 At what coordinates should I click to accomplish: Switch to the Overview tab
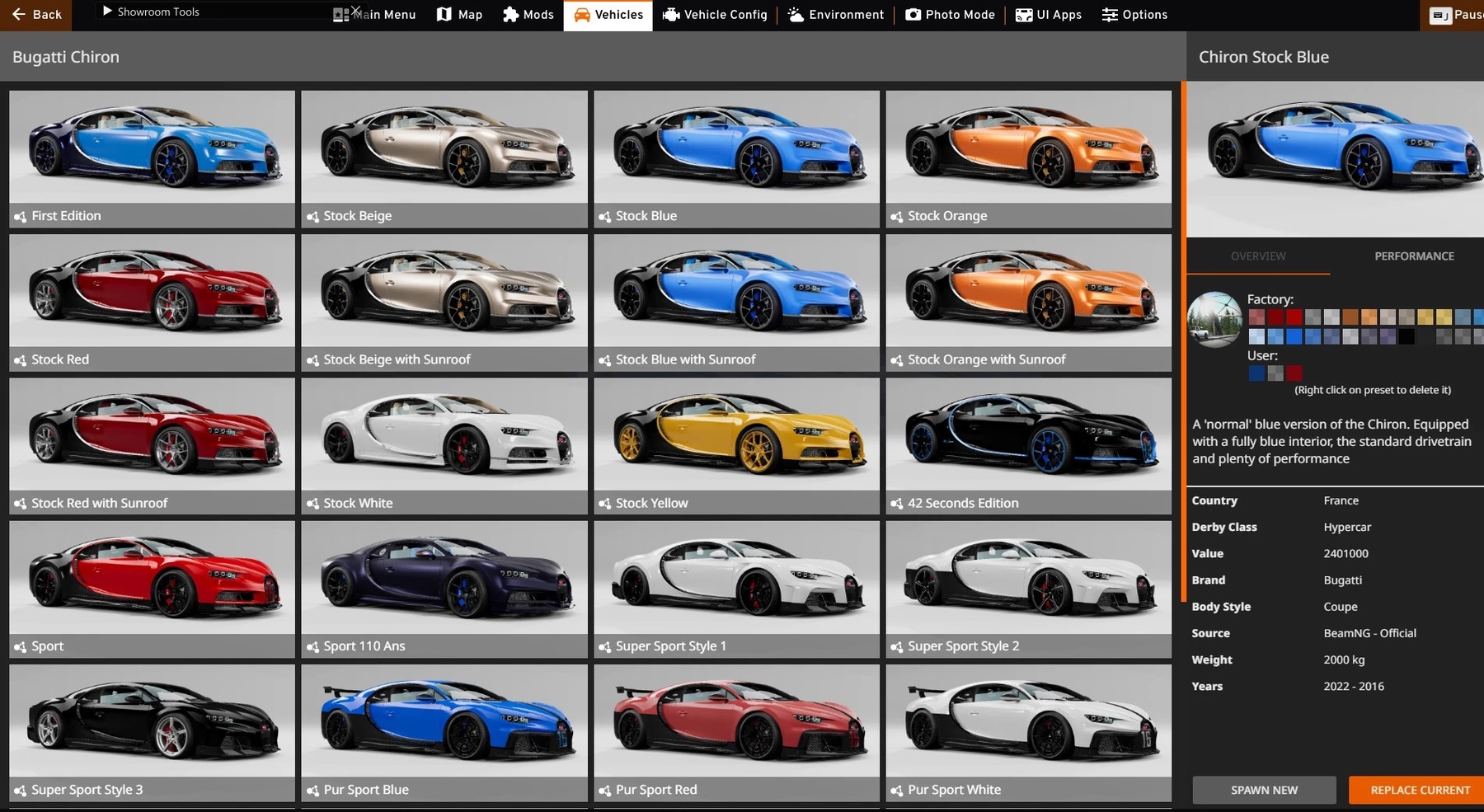click(1257, 256)
